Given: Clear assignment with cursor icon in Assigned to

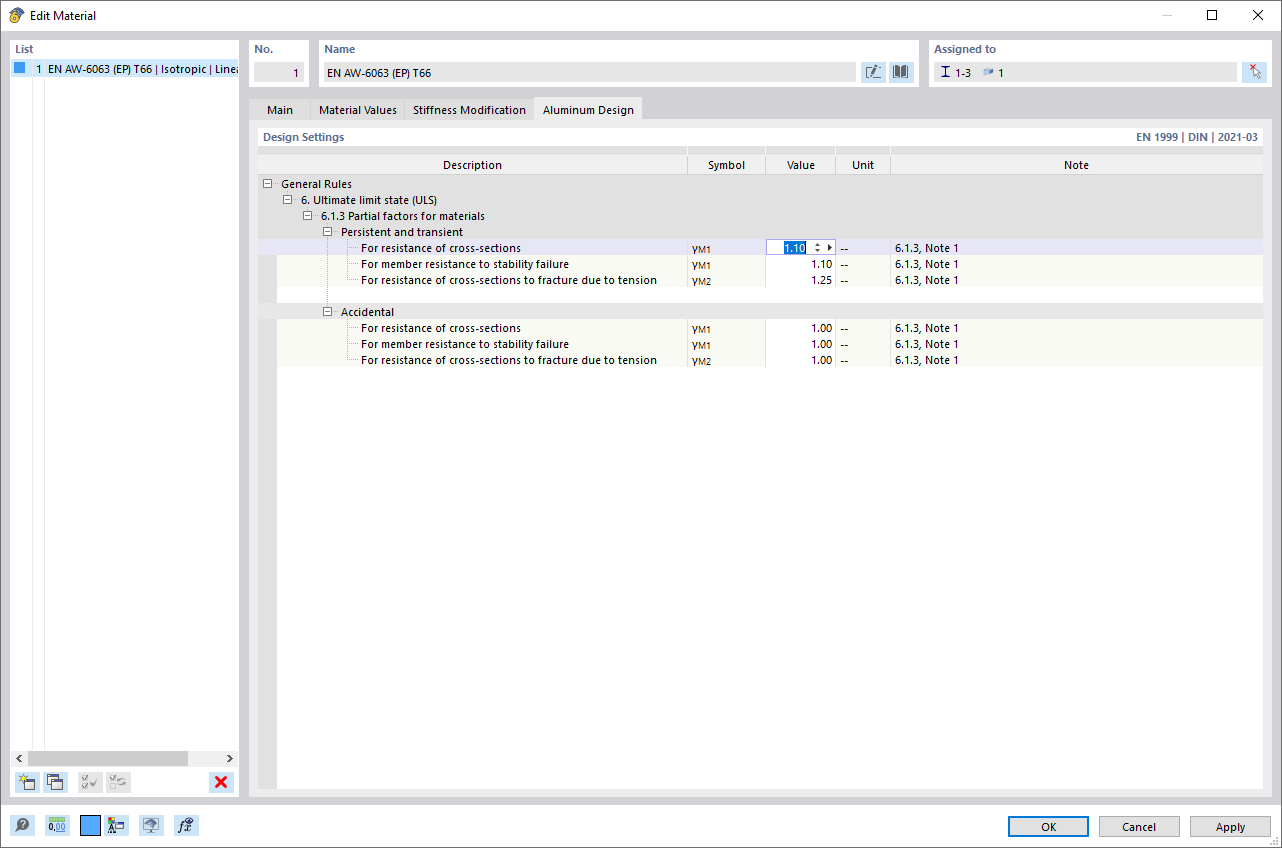Looking at the screenshot, I should pyautogui.click(x=1254, y=71).
